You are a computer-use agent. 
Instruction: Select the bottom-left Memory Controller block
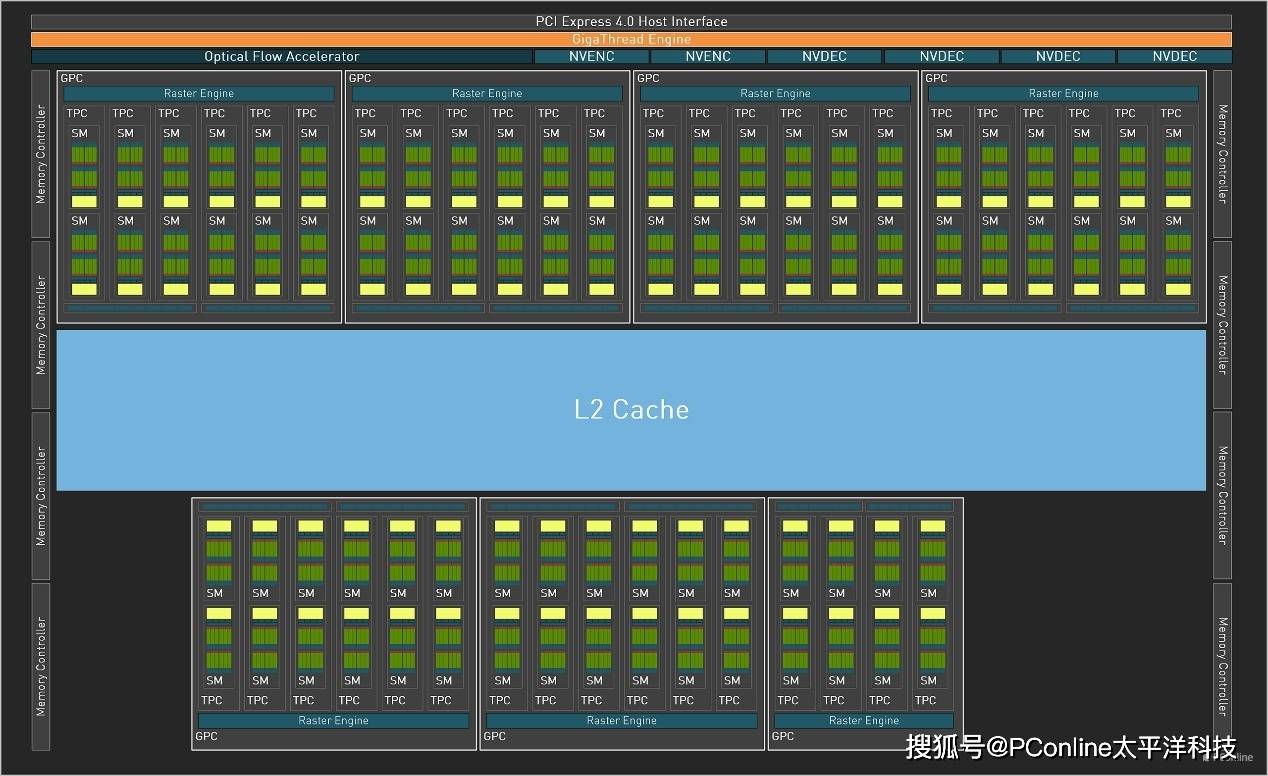pos(41,666)
